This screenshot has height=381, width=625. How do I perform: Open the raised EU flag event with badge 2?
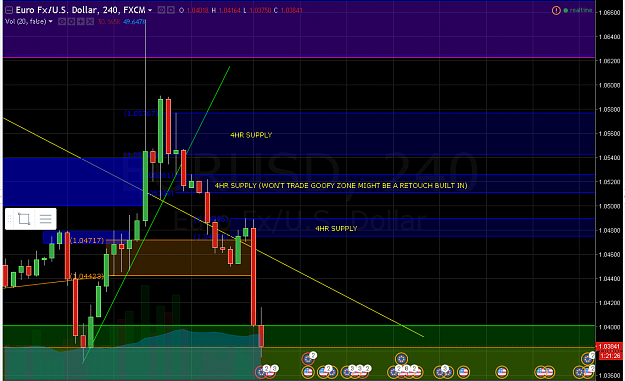click(x=308, y=359)
